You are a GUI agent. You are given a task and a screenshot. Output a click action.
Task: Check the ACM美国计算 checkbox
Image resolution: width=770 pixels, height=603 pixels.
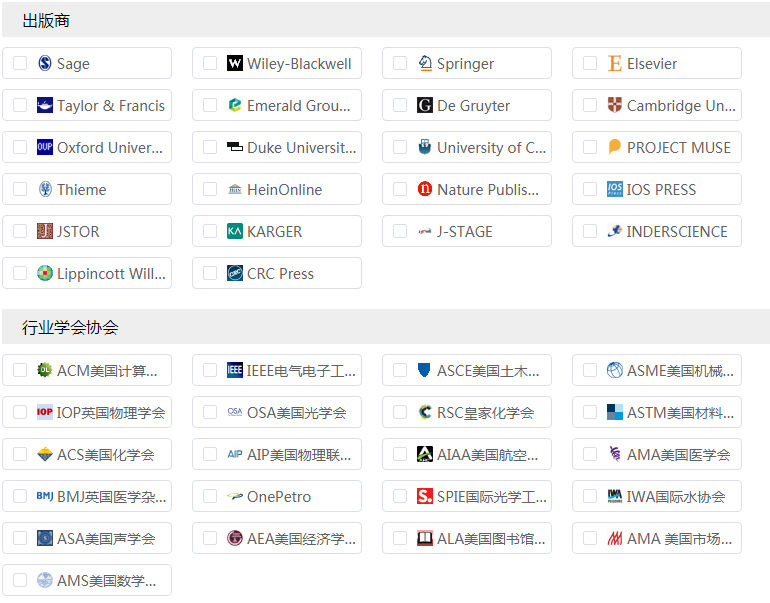tap(20, 370)
